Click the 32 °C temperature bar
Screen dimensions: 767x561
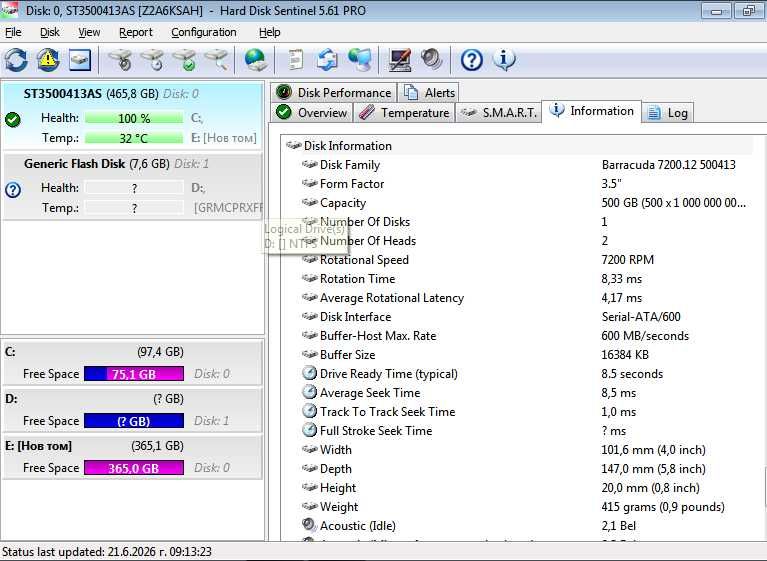134,138
